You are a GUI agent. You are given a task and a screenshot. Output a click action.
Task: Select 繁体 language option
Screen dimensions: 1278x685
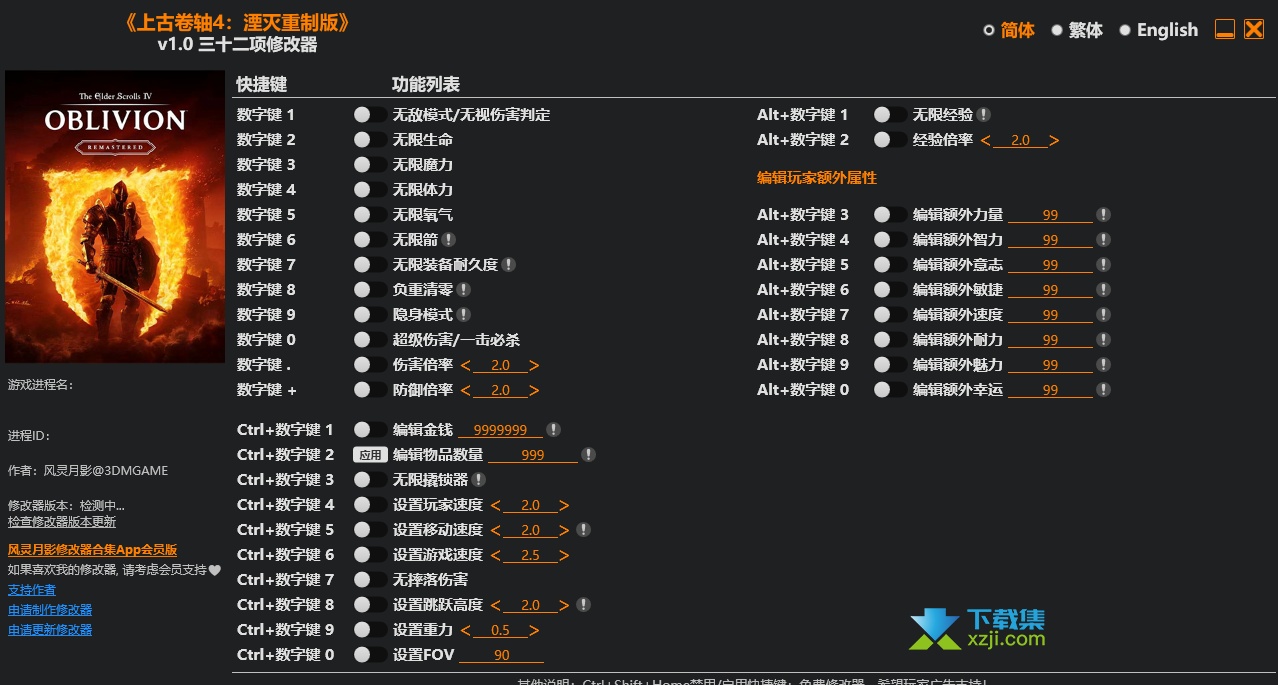1077,30
